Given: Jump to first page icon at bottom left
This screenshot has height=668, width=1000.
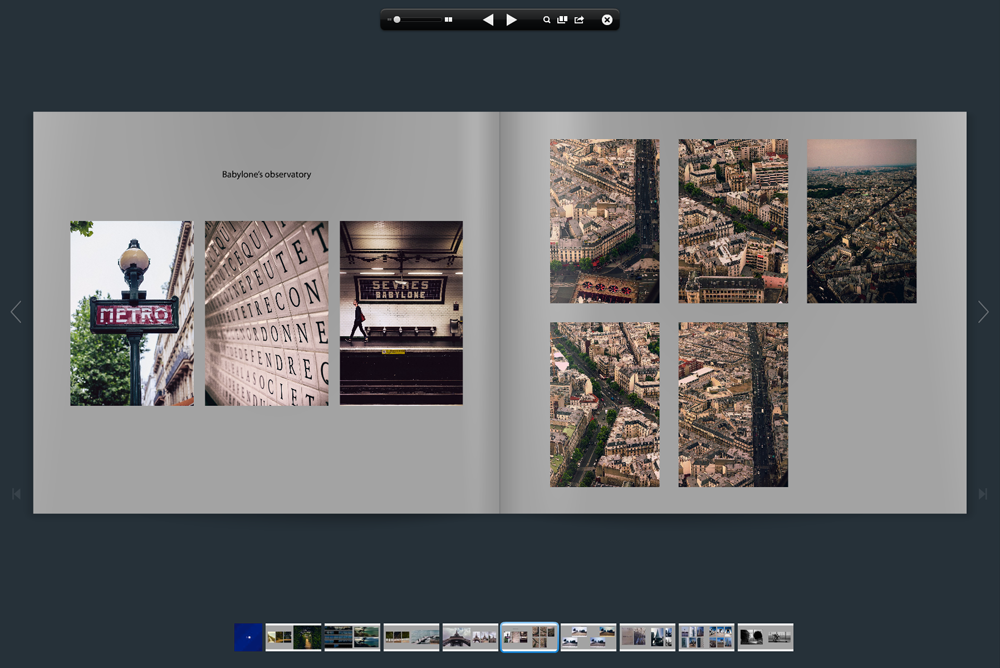Looking at the screenshot, I should coord(16,494).
